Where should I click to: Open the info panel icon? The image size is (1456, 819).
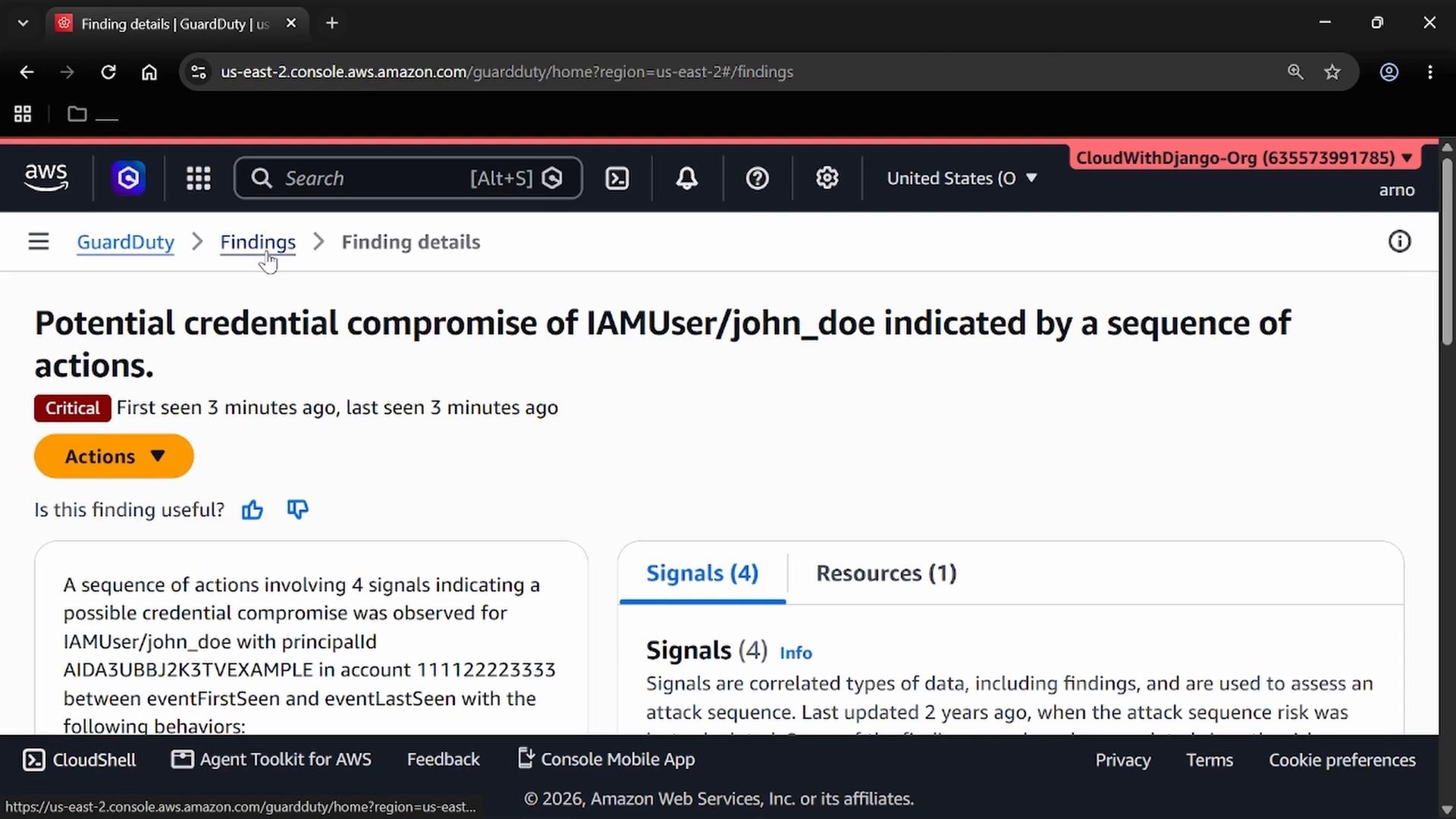pyautogui.click(x=1400, y=242)
